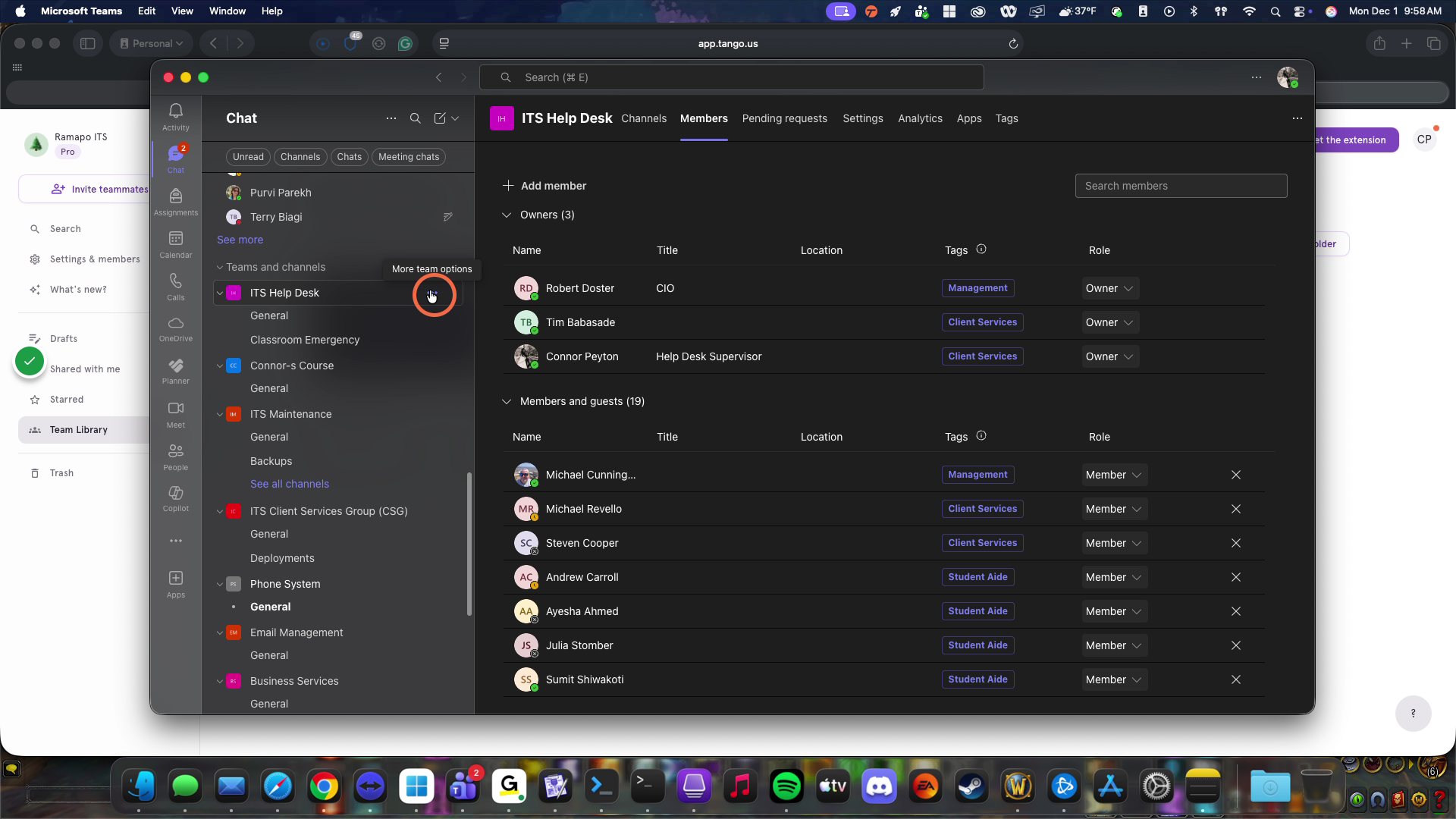
Task: Toggle the Meeting chats filter pill
Action: (x=409, y=157)
